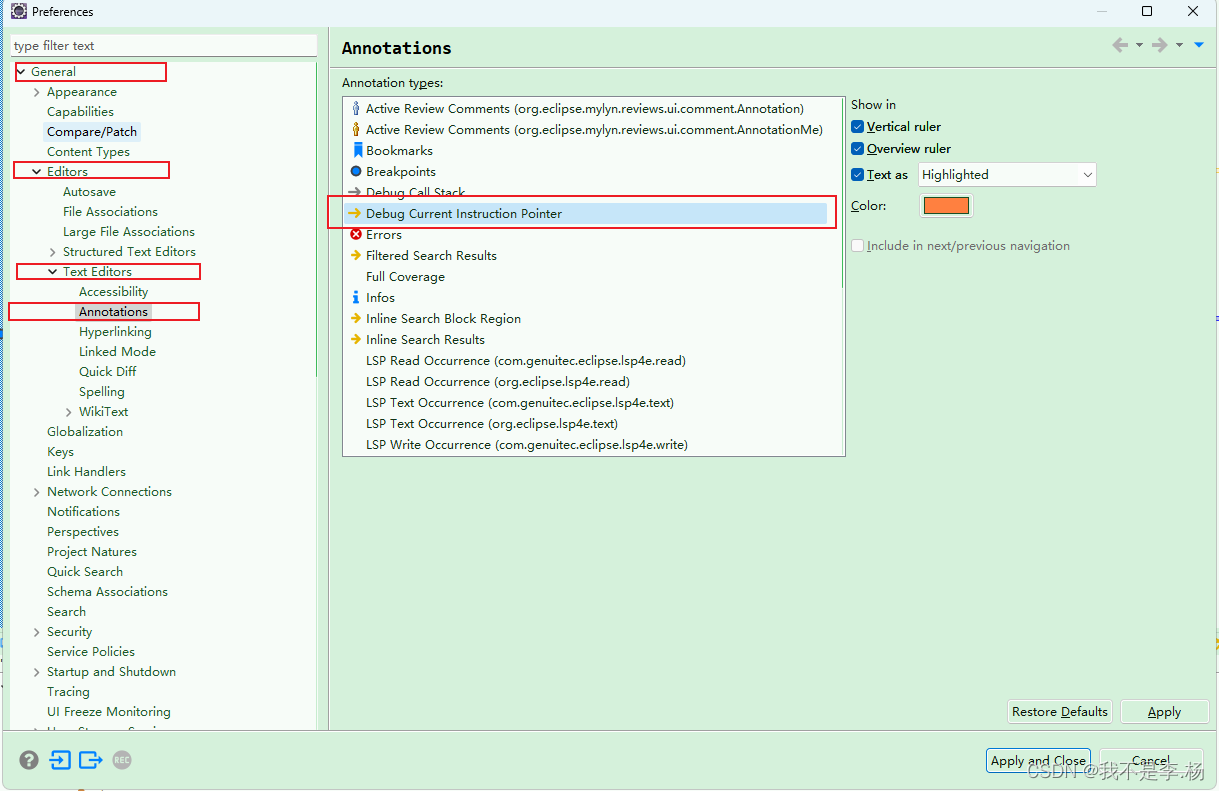The height and width of the screenshot is (791, 1219).
Task: Collapse the General tree node
Action: coord(21,72)
